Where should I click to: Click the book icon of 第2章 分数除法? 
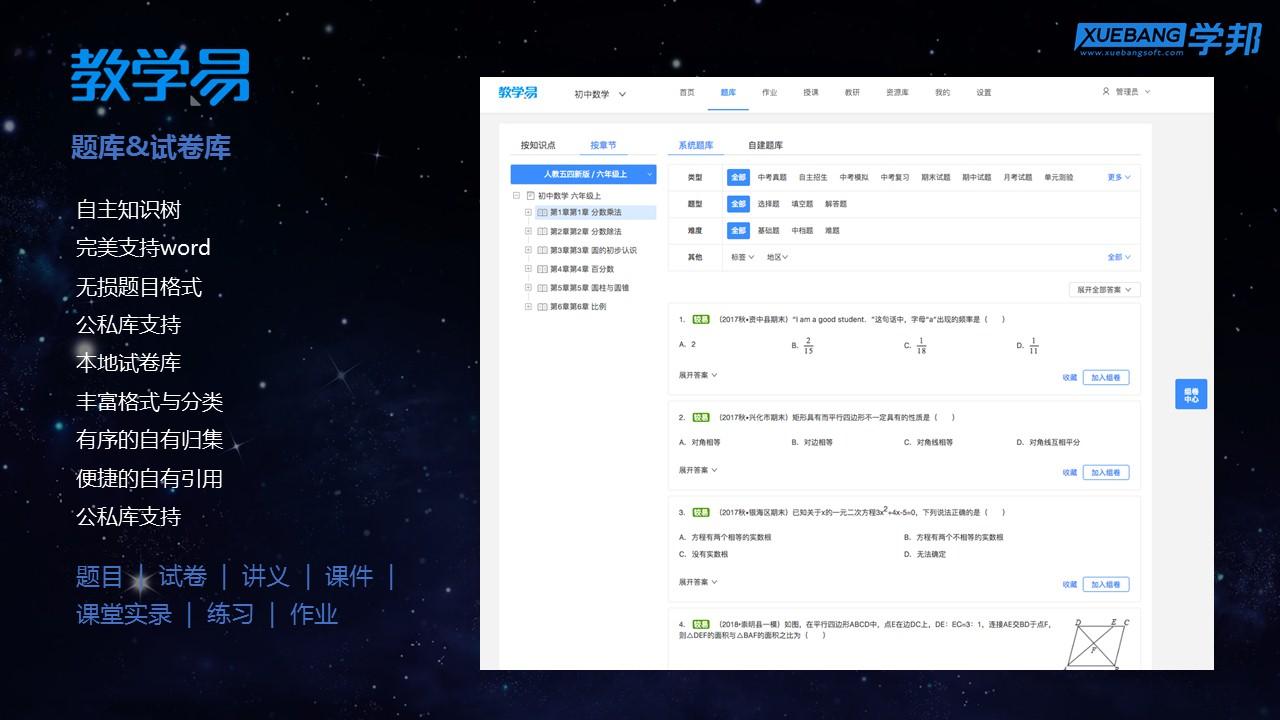[x=542, y=231]
